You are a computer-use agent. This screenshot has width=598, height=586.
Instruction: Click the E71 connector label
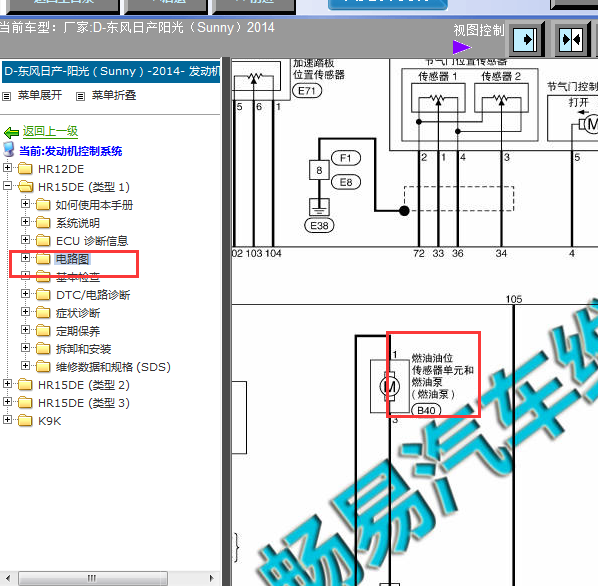click(x=307, y=91)
